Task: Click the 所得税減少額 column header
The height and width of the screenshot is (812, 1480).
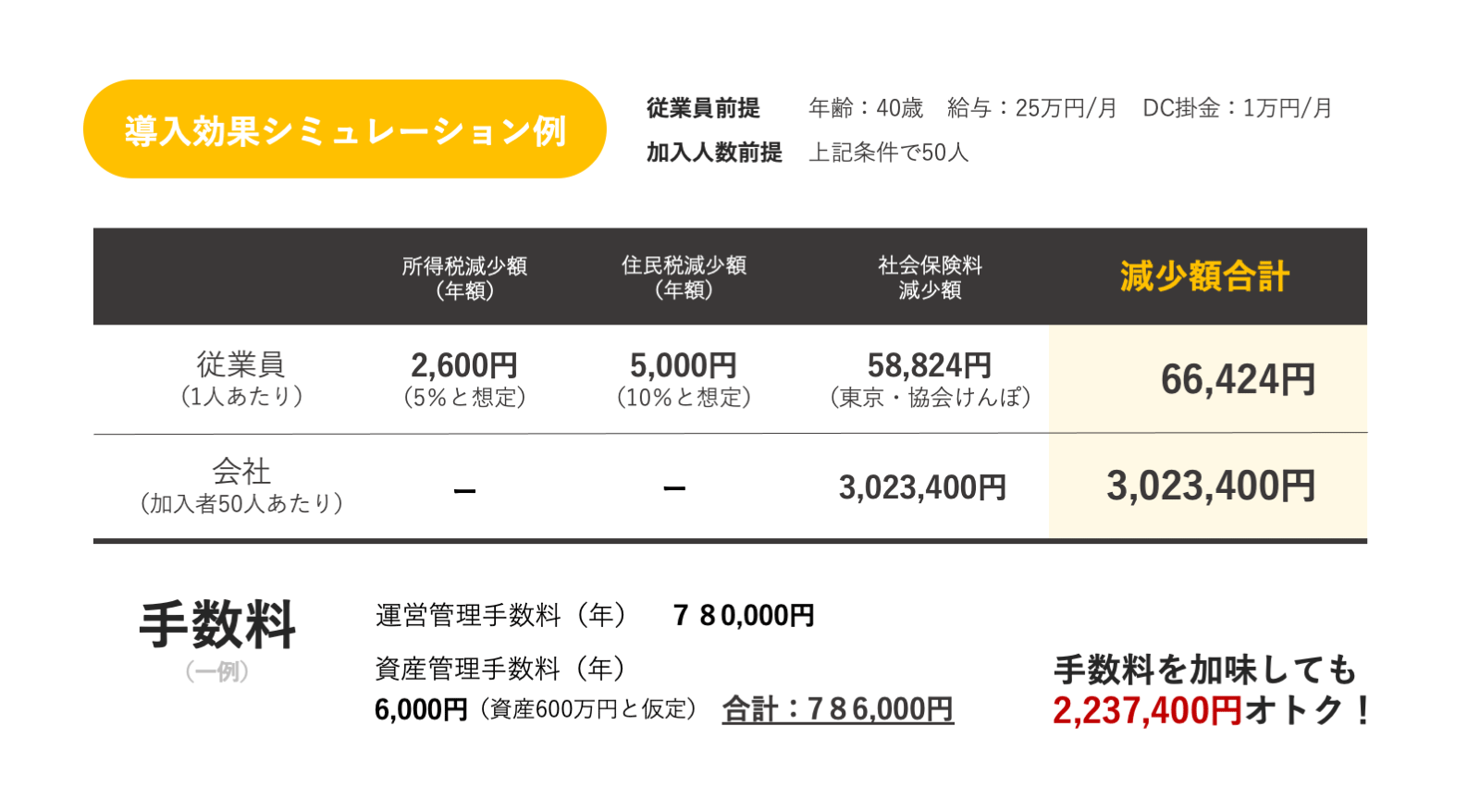Action: pos(464,277)
